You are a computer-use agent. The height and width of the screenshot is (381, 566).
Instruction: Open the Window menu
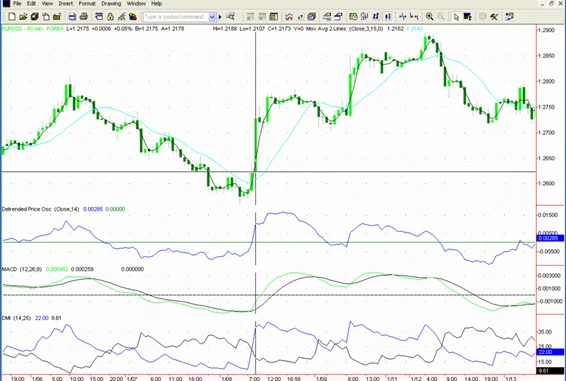(136, 4)
